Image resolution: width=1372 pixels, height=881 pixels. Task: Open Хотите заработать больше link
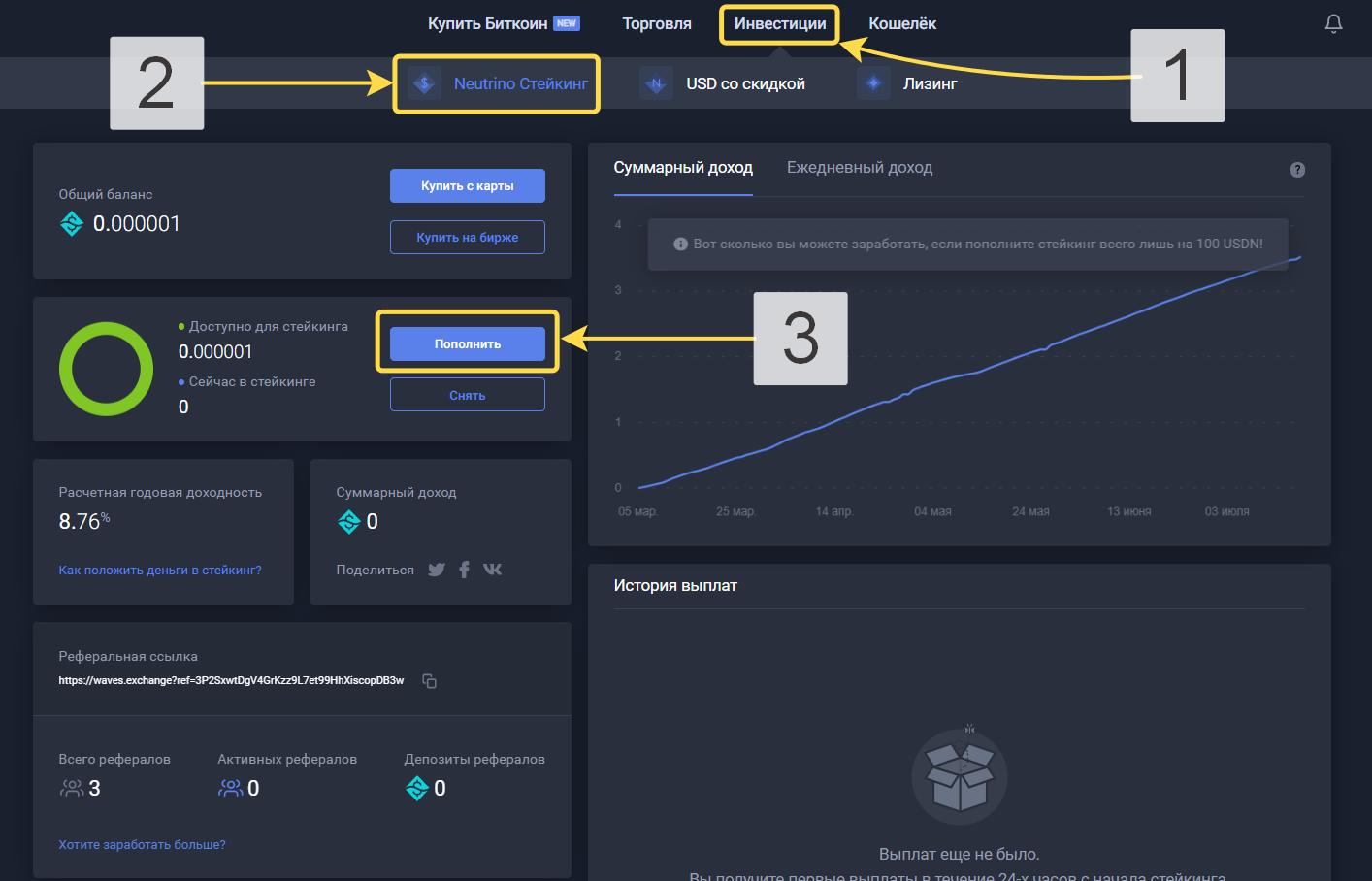(x=142, y=845)
